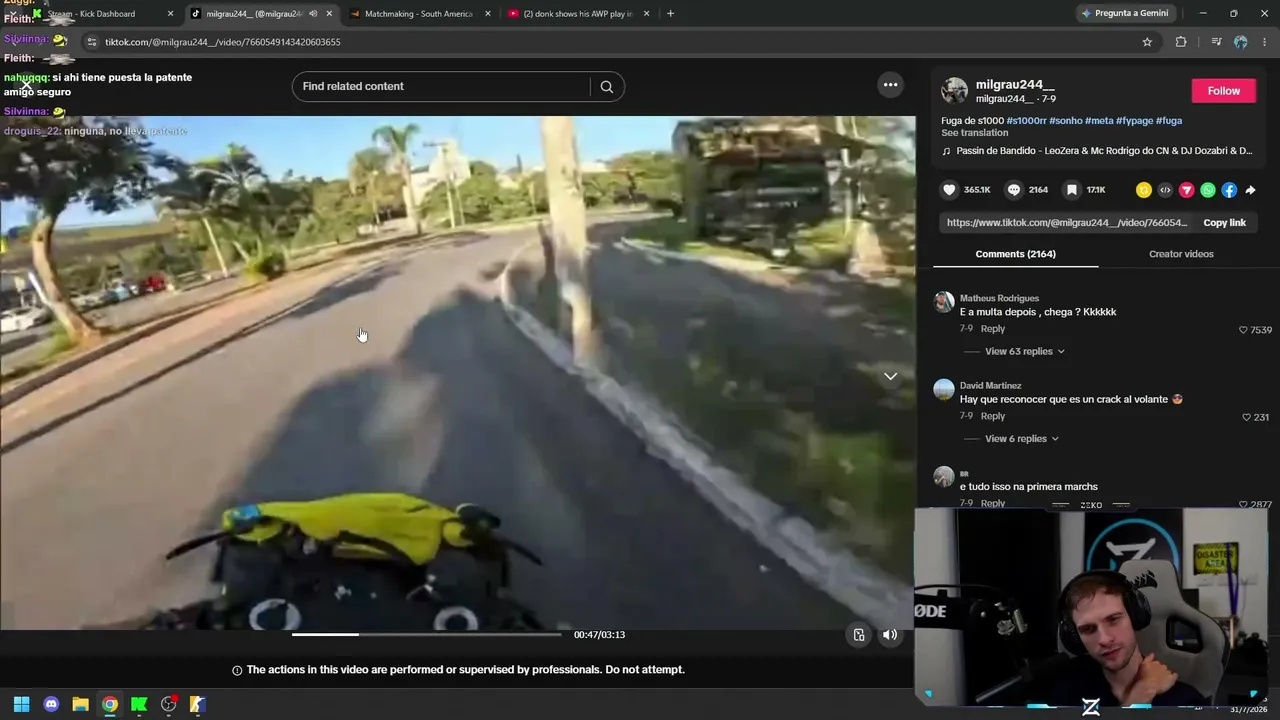Open the Chrome three-dot menu

click(1265, 42)
